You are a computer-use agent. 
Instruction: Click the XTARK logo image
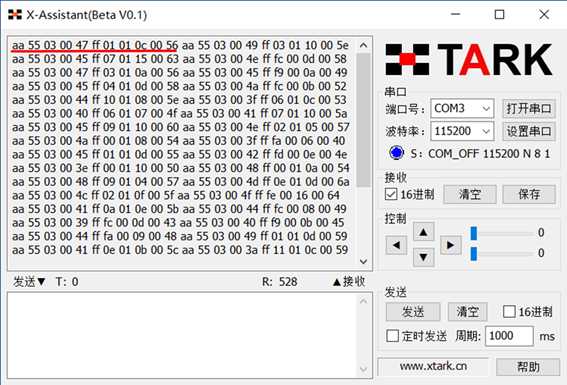point(469,60)
